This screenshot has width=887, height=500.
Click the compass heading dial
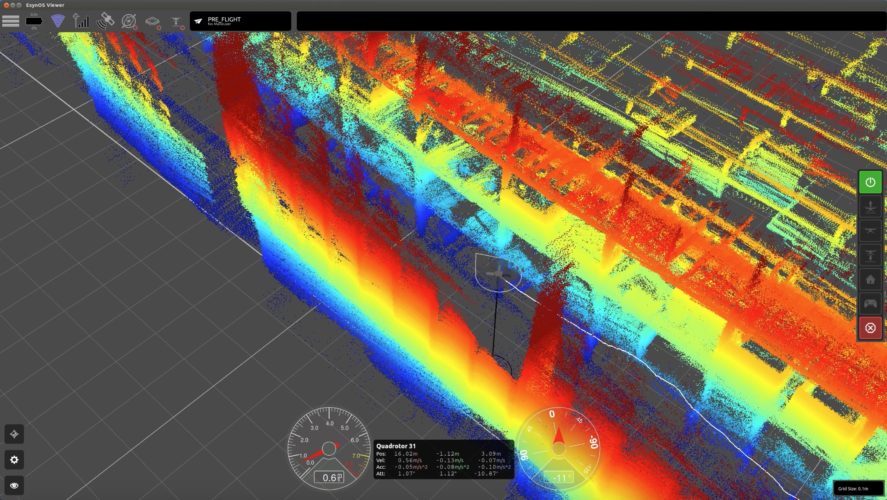(x=558, y=449)
